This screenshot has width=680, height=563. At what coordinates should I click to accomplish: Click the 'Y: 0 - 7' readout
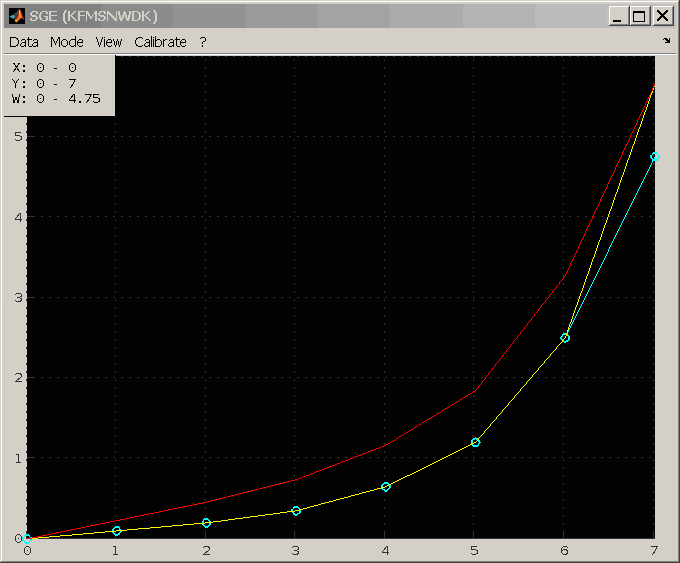coord(44,83)
